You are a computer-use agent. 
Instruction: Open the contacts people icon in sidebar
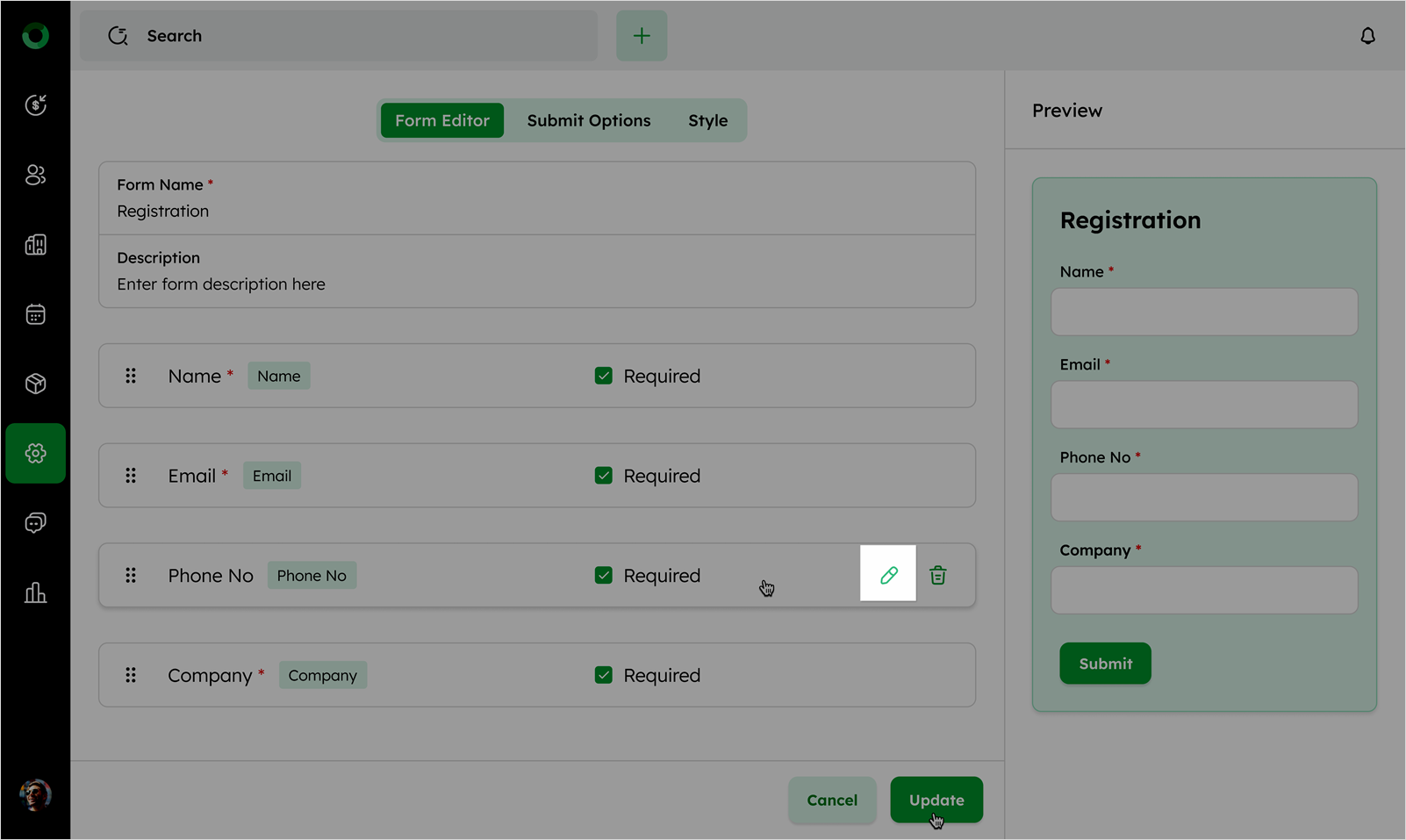35,175
